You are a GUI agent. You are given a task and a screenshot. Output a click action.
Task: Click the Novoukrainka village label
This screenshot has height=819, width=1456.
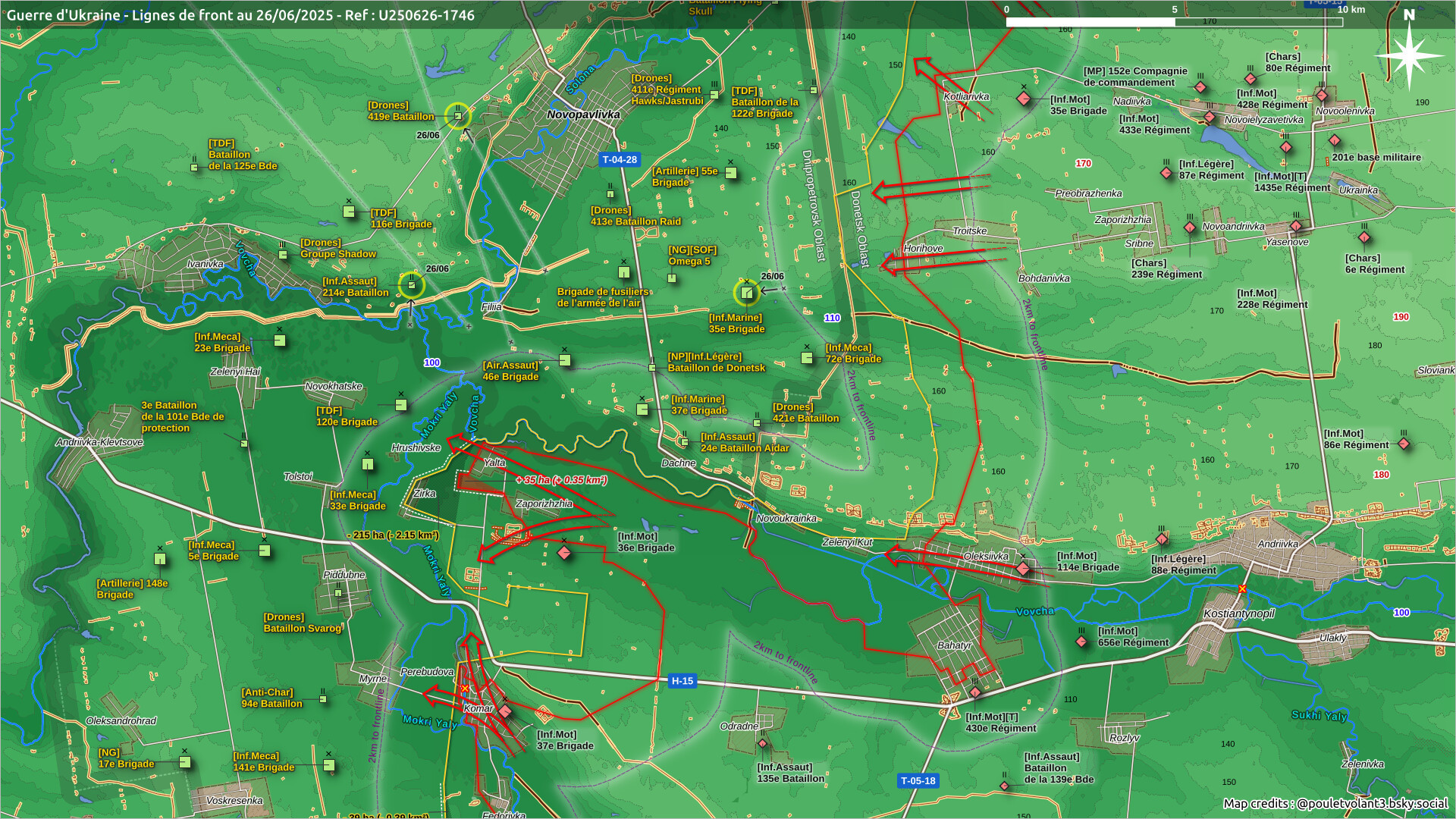click(x=786, y=518)
